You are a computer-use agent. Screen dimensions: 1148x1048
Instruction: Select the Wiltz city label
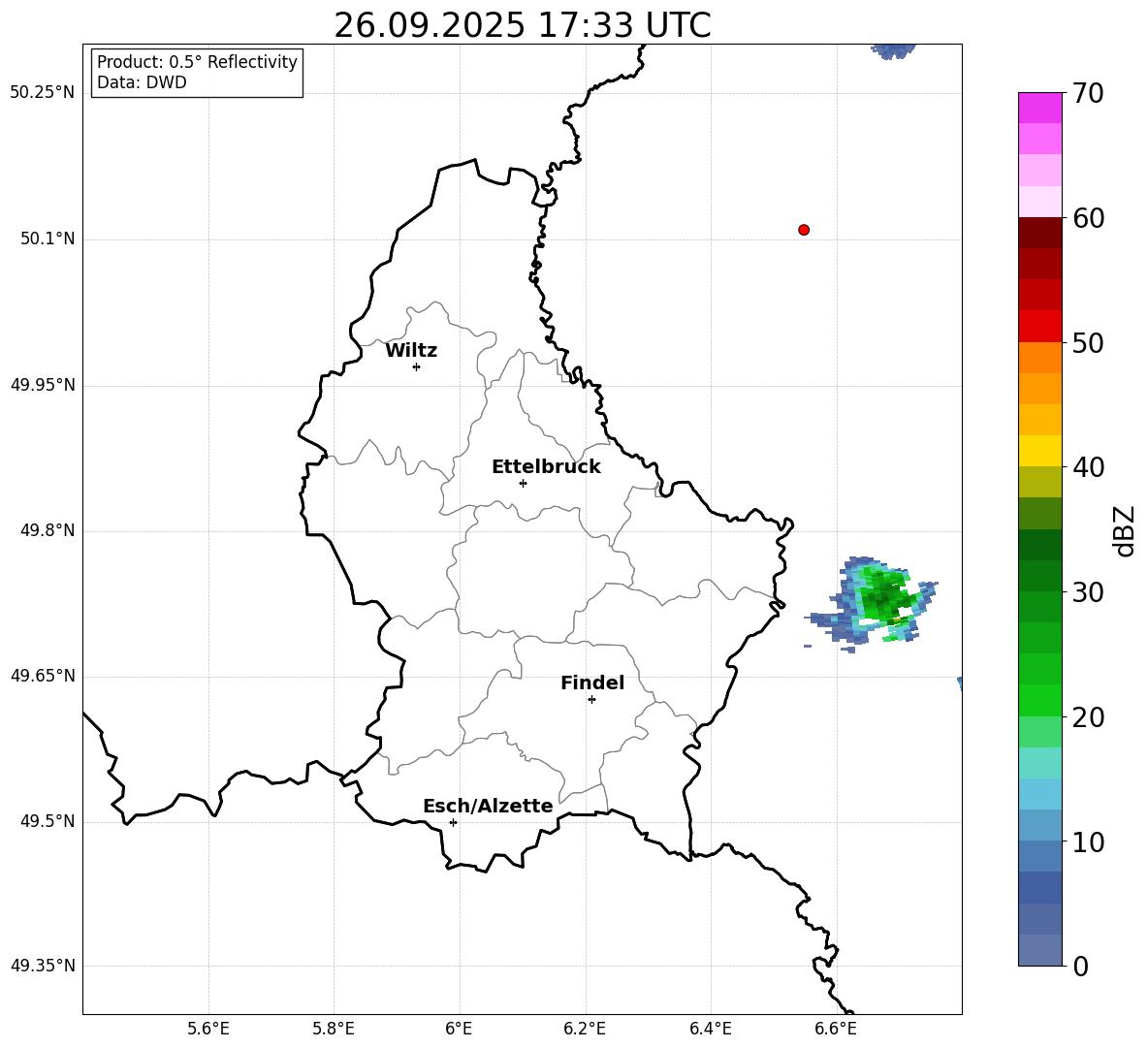[x=411, y=351]
